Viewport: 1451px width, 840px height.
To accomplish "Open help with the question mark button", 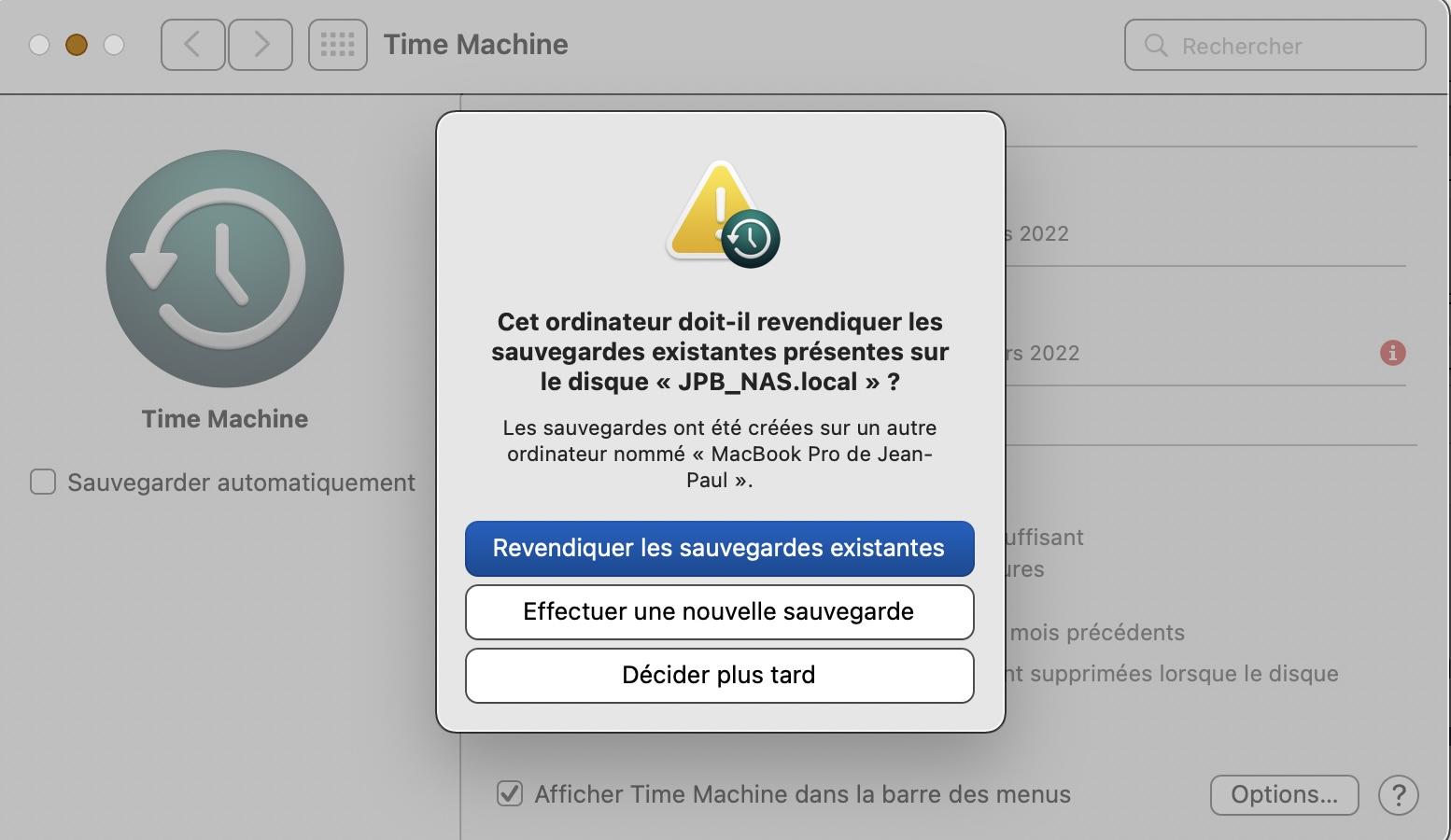I will click(x=1398, y=795).
